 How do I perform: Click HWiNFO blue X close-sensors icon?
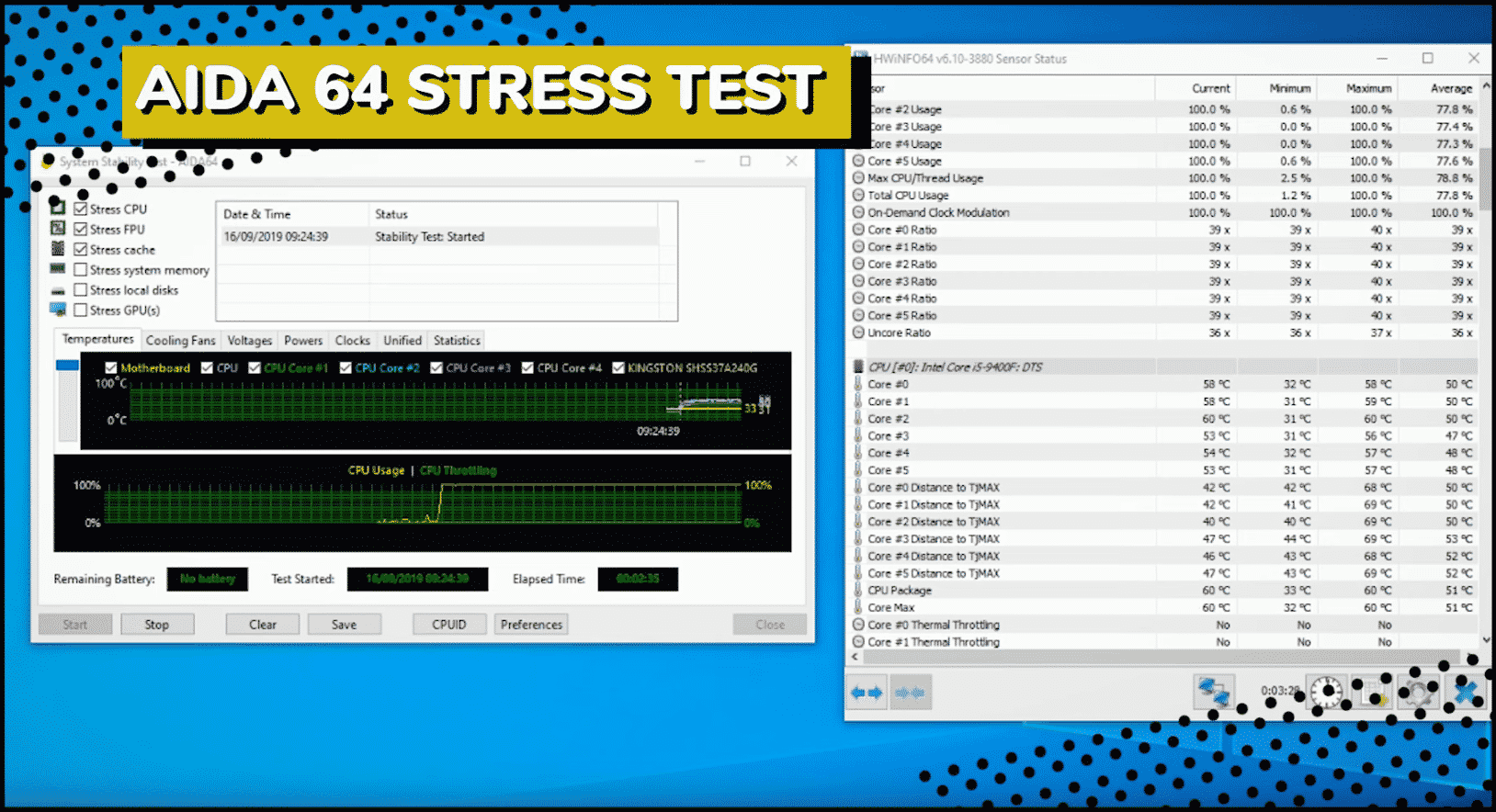click(x=1466, y=692)
